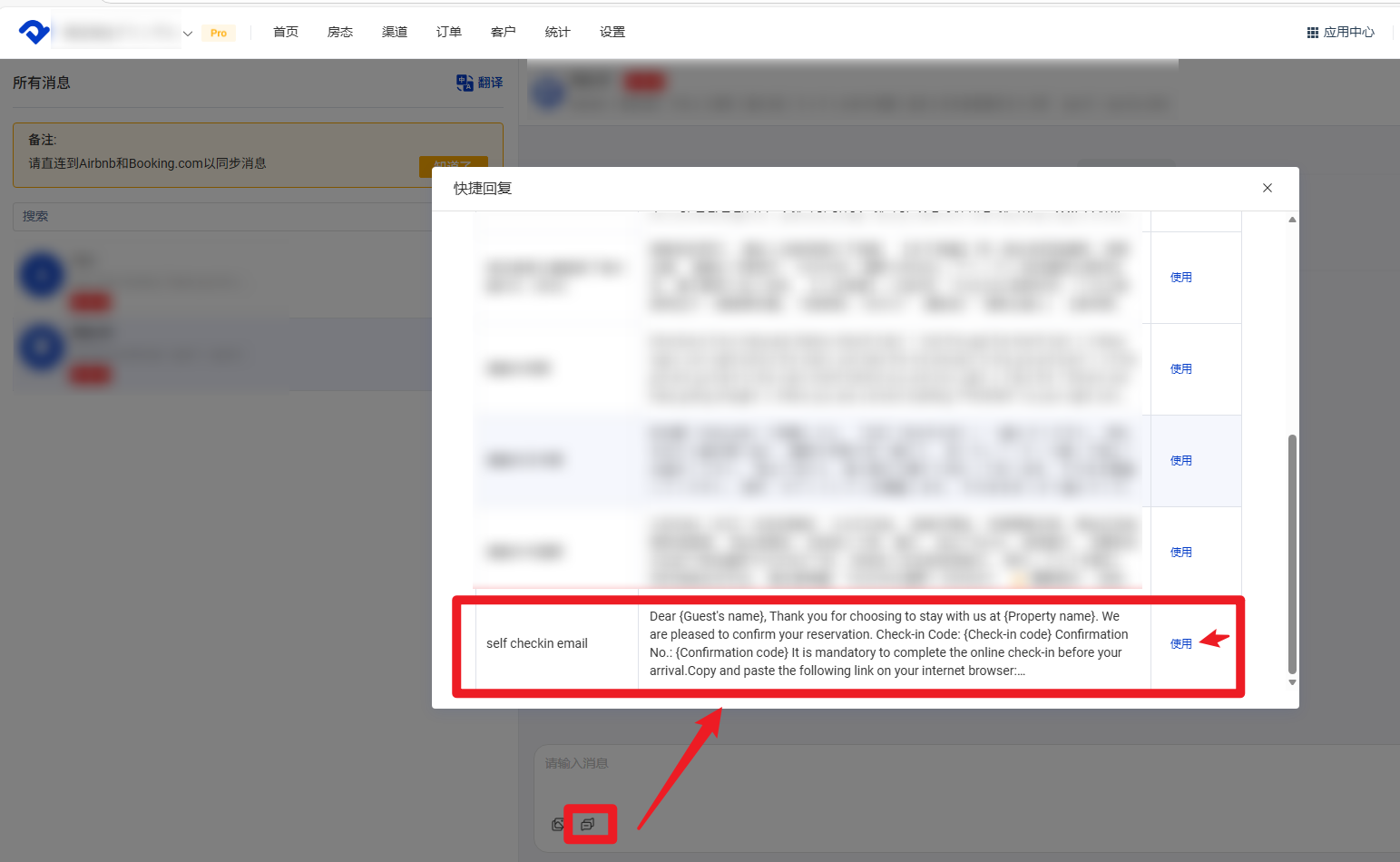Open the 首页 menu item
The image size is (1400, 862).
pos(286,32)
